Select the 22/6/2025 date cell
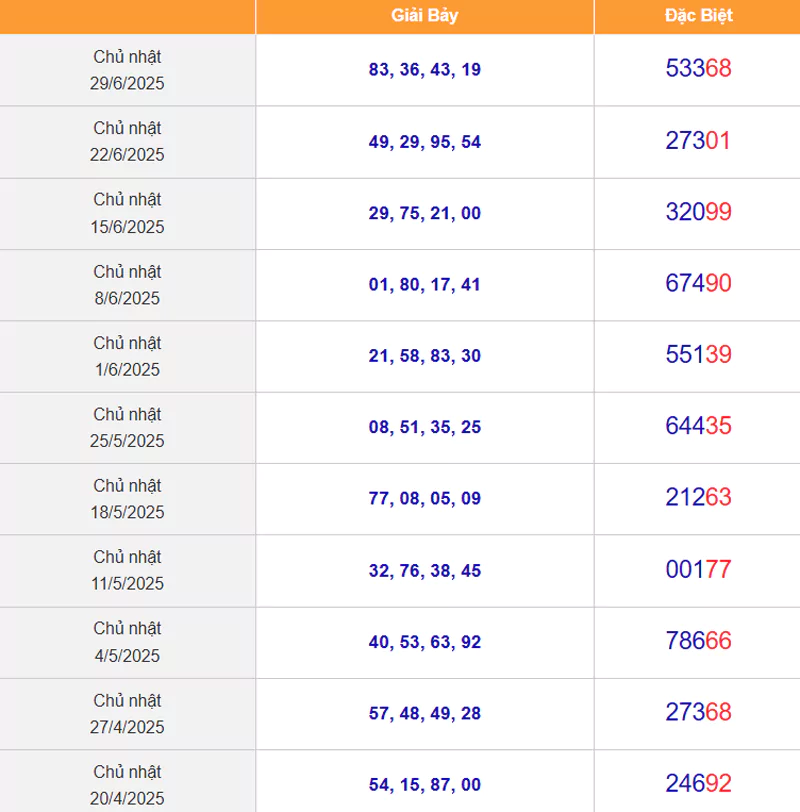 (x=127, y=141)
